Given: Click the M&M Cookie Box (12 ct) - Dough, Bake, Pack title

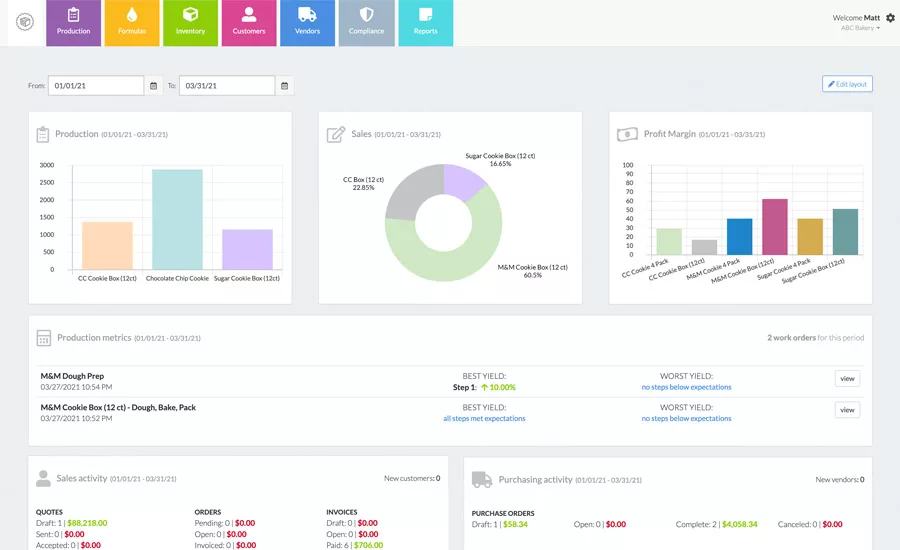Looking at the screenshot, I should coord(118,407).
